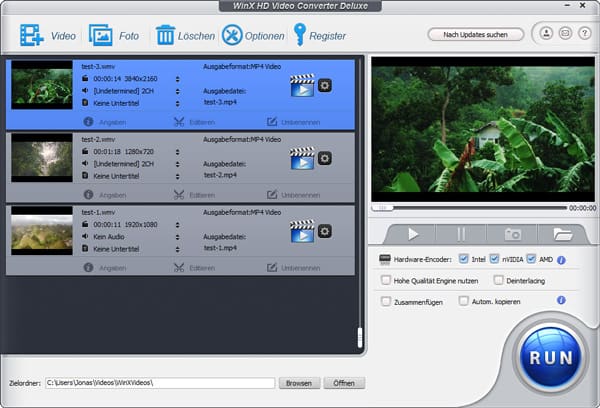600x408 pixels.
Task: Minimize the WinX window
Action: (x=567, y=5)
